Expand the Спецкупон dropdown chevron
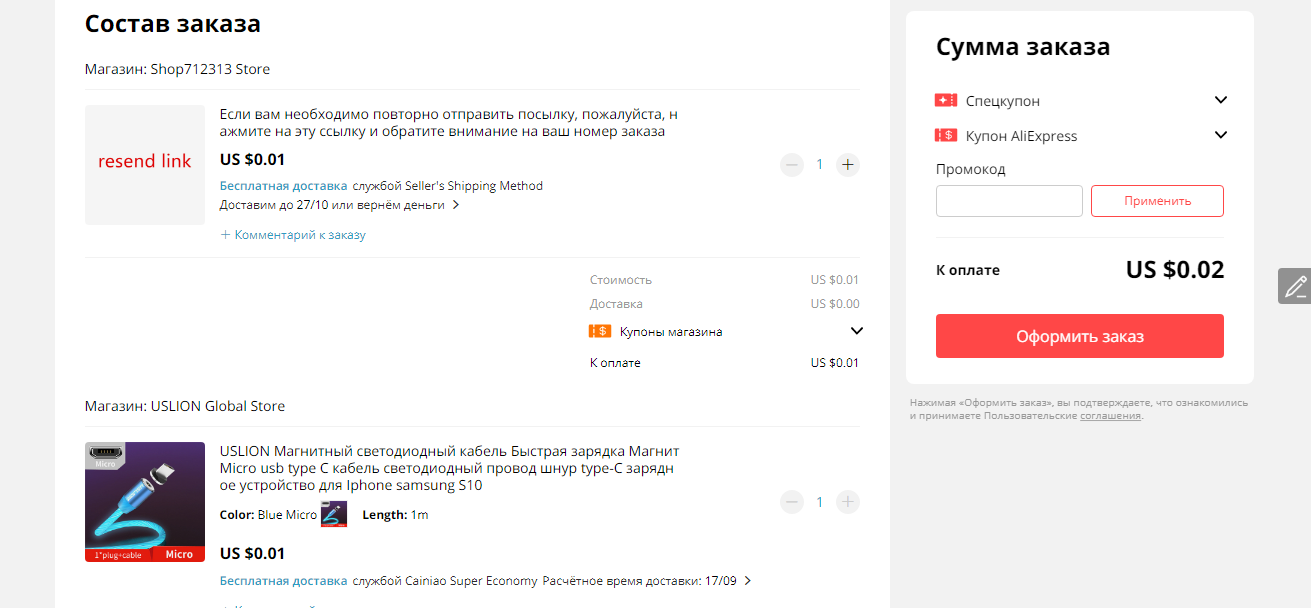The height and width of the screenshot is (608, 1311). 1220,100
